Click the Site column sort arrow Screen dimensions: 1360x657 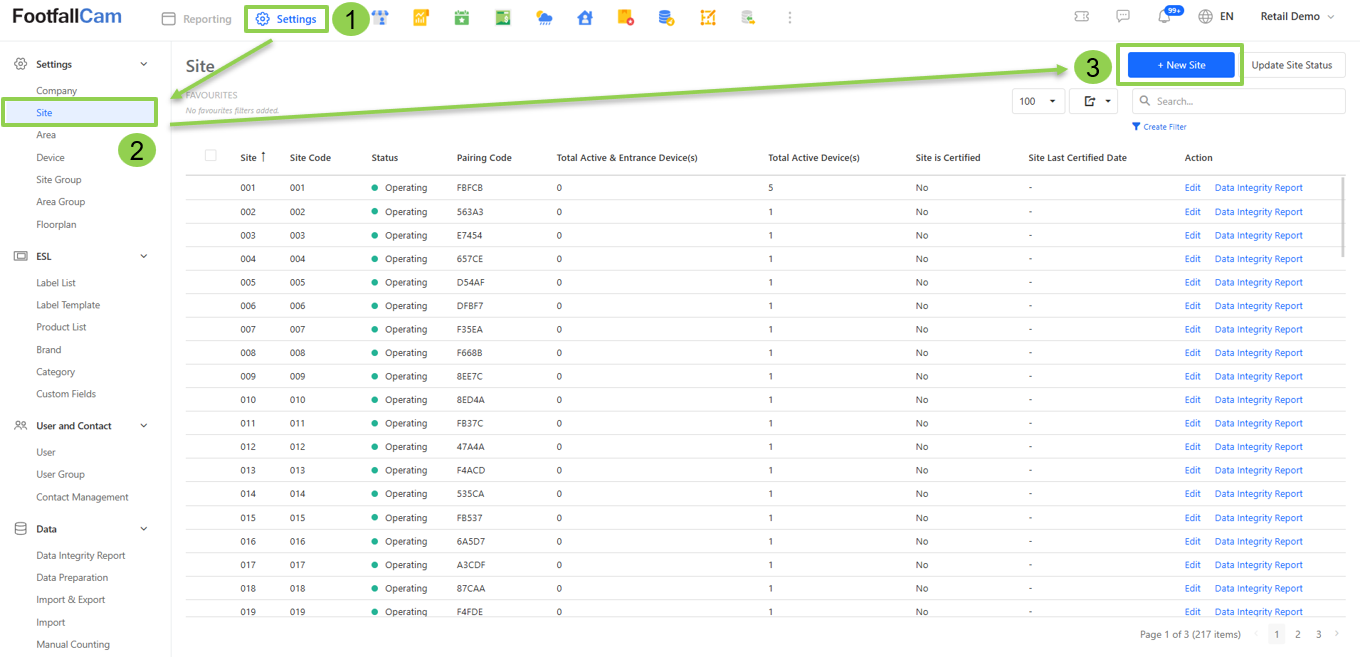point(264,157)
